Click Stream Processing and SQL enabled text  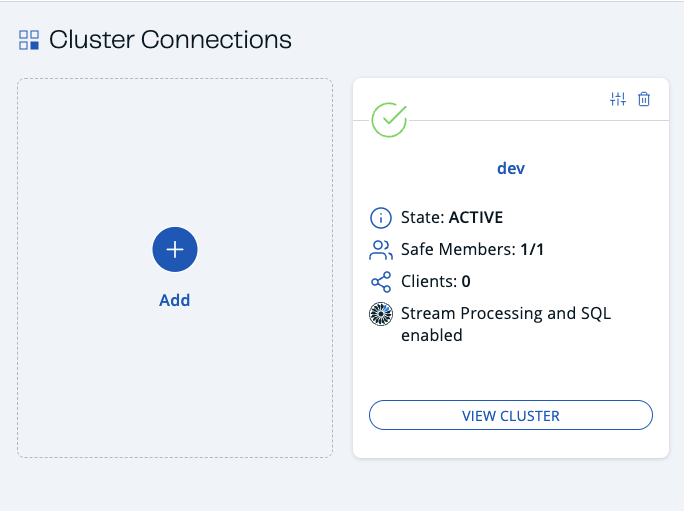(x=505, y=324)
